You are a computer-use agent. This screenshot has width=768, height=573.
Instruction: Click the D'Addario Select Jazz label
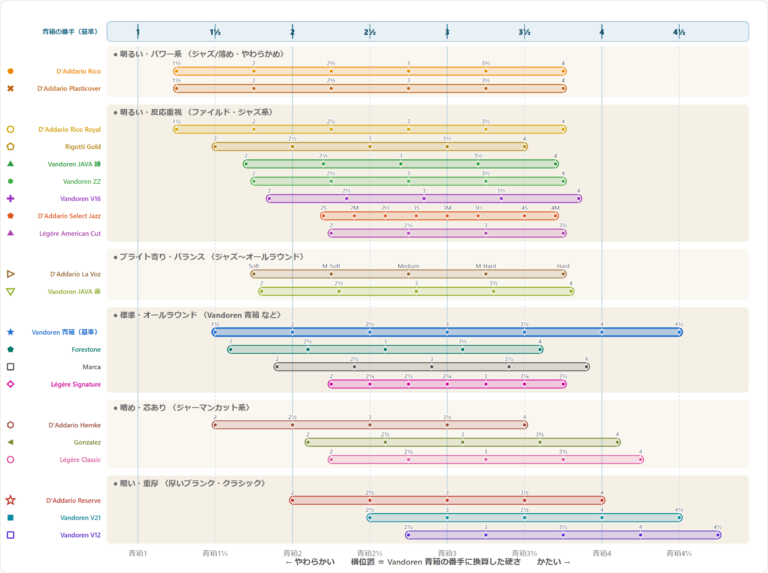69,216
